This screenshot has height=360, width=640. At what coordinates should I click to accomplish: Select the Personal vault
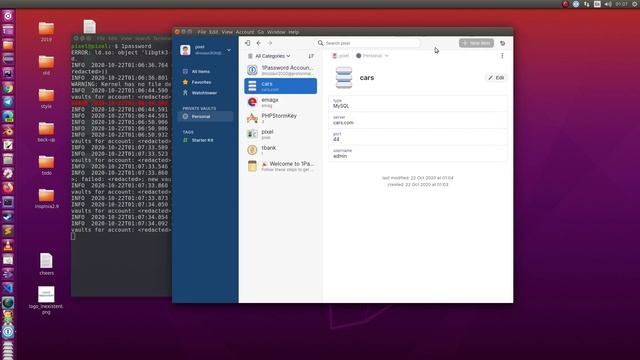205,116
